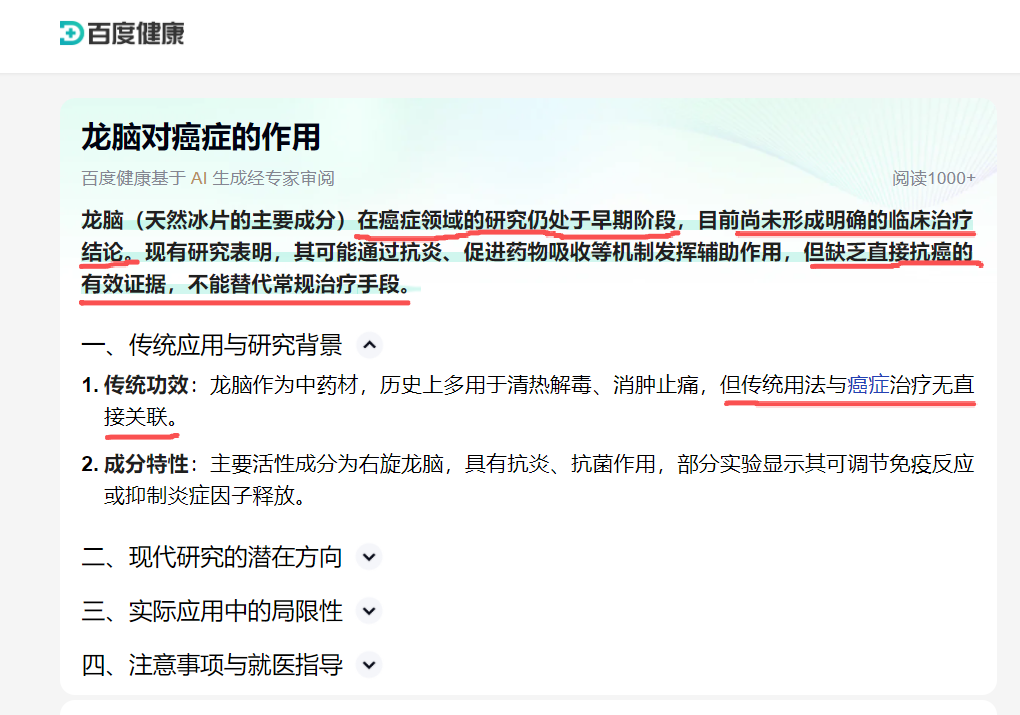Collapse the 传统应用与研究背景 section chevron
The width and height of the screenshot is (1020, 715).
point(369,346)
